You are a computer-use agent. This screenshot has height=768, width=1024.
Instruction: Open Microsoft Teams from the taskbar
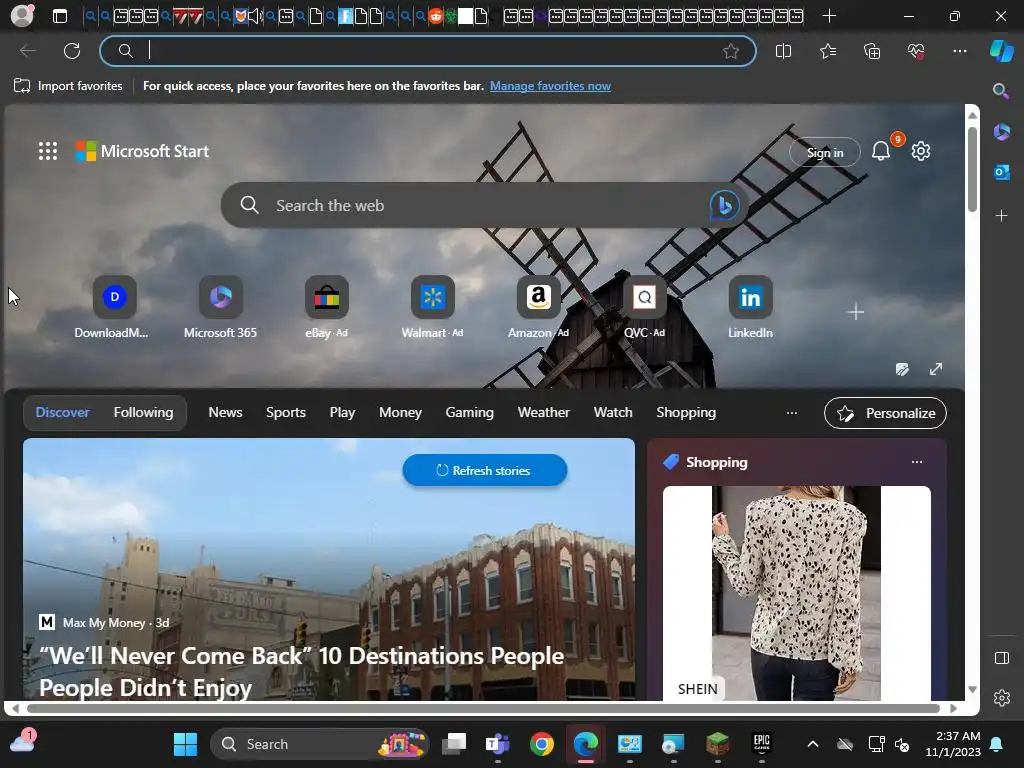point(498,744)
